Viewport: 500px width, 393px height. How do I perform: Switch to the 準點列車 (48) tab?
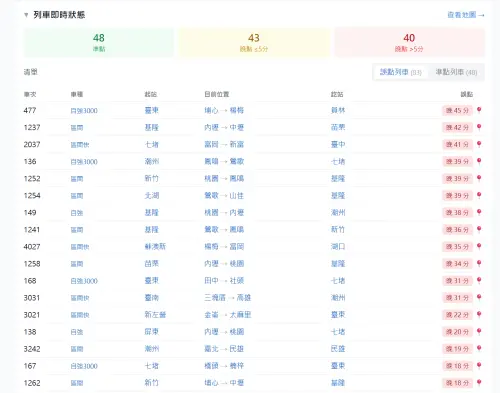(456, 72)
